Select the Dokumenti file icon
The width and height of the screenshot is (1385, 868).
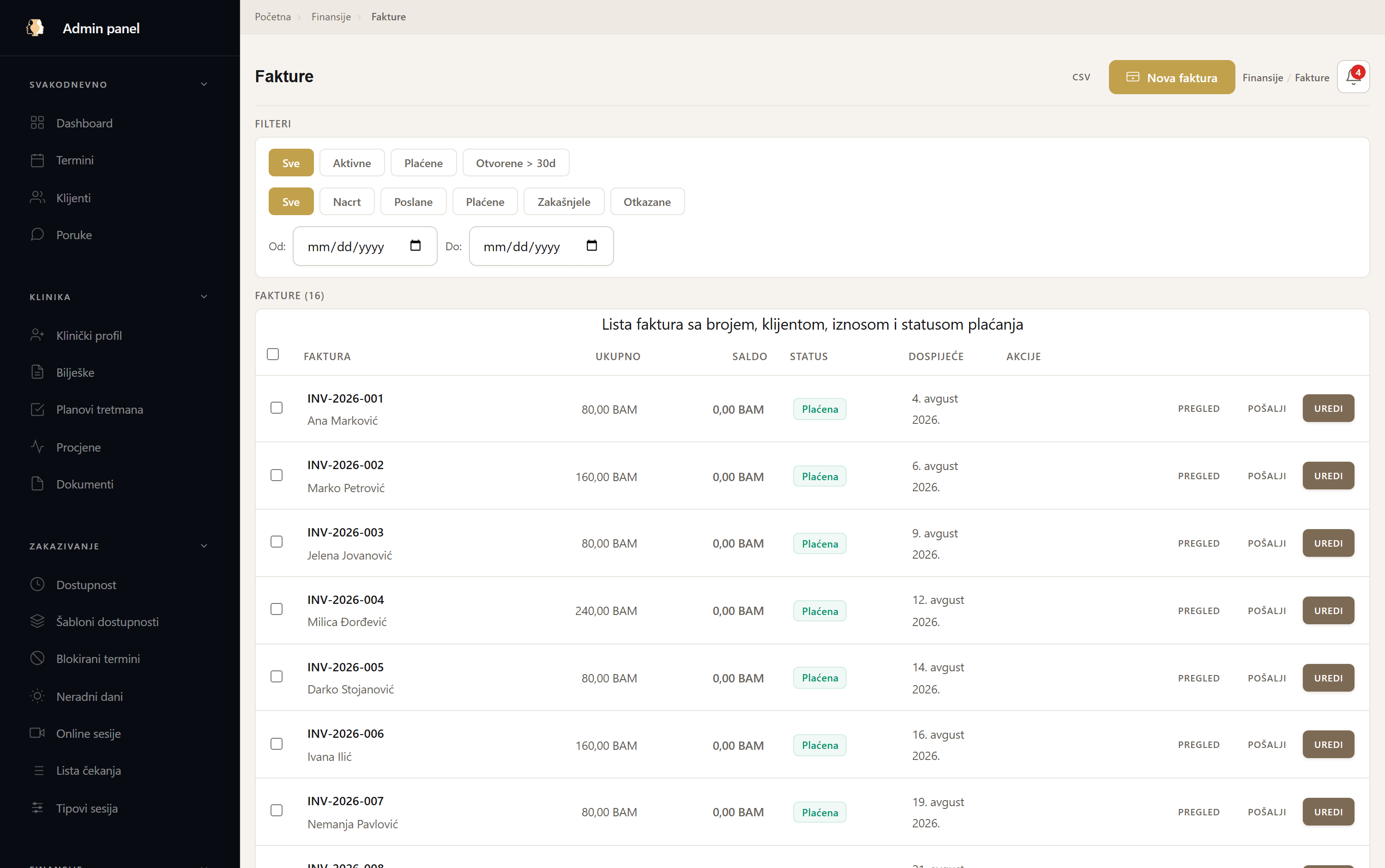coord(37,484)
